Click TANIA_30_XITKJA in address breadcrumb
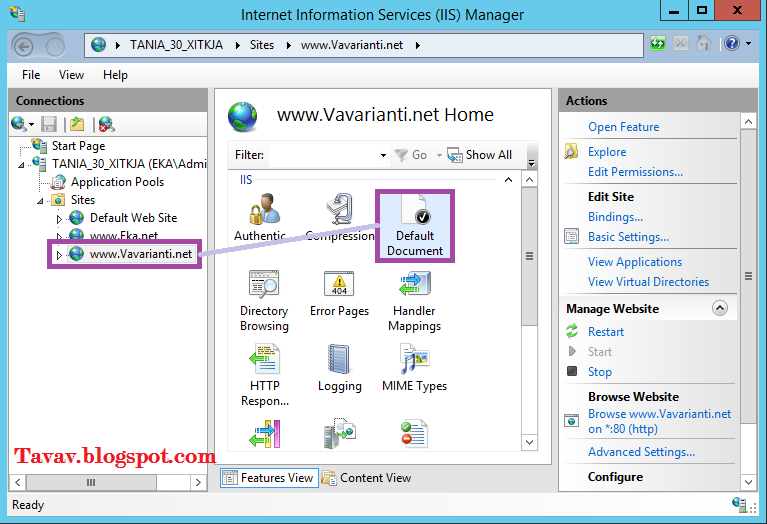767x524 pixels. 176,45
